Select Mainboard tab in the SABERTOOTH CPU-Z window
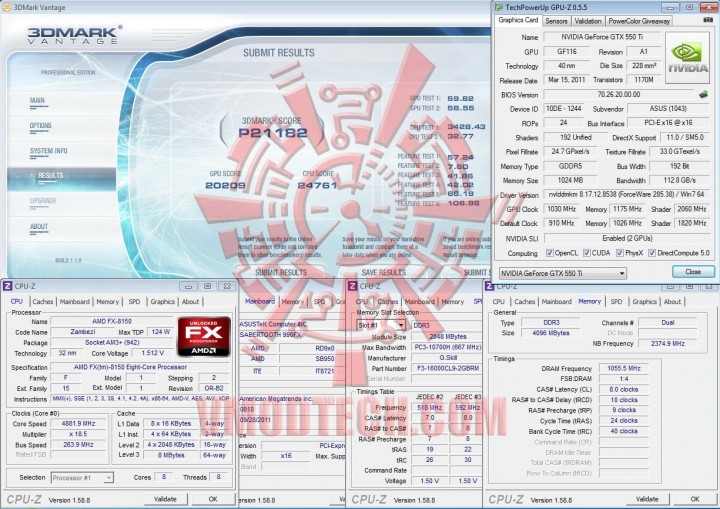Image resolution: width=720 pixels, height=509 pixels. point(259,301)
